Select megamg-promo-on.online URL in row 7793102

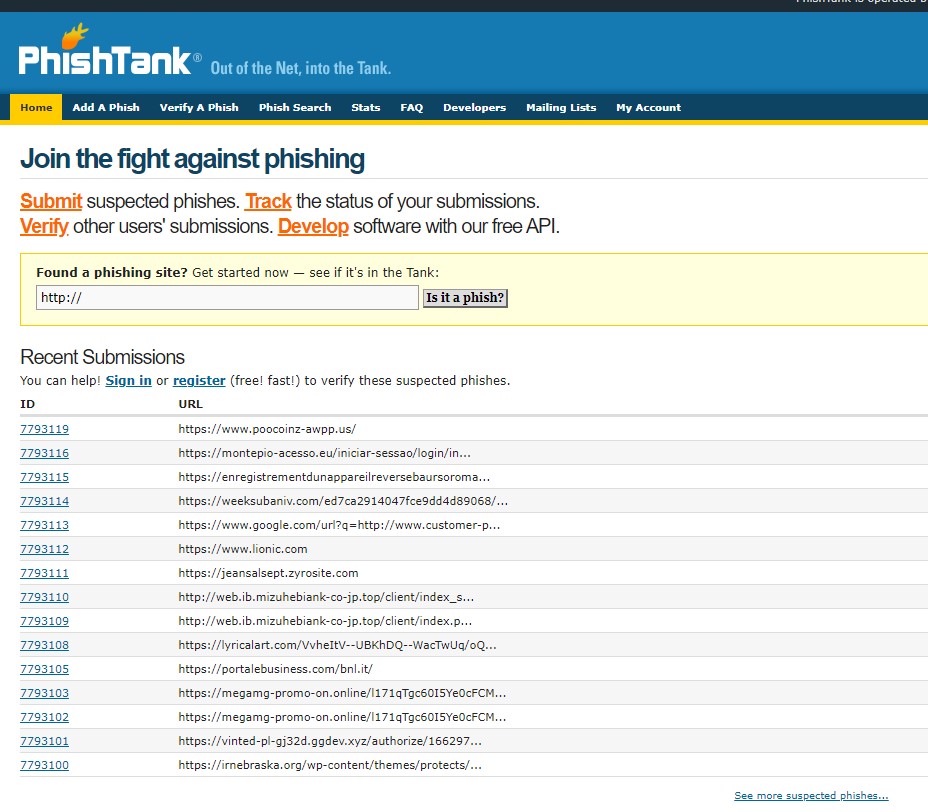pos(342,717)
